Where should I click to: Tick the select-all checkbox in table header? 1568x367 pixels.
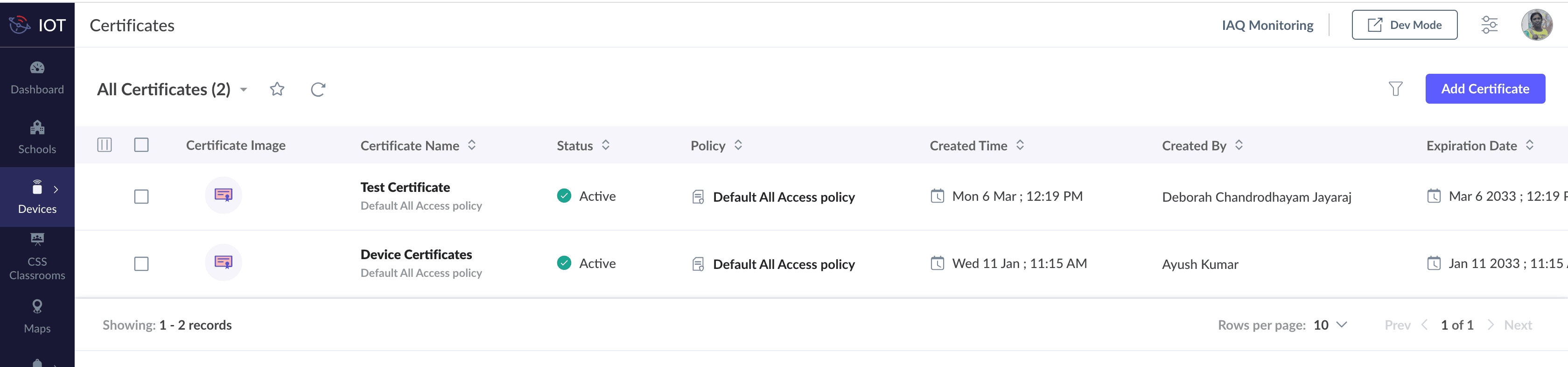(x=141, y=145)
